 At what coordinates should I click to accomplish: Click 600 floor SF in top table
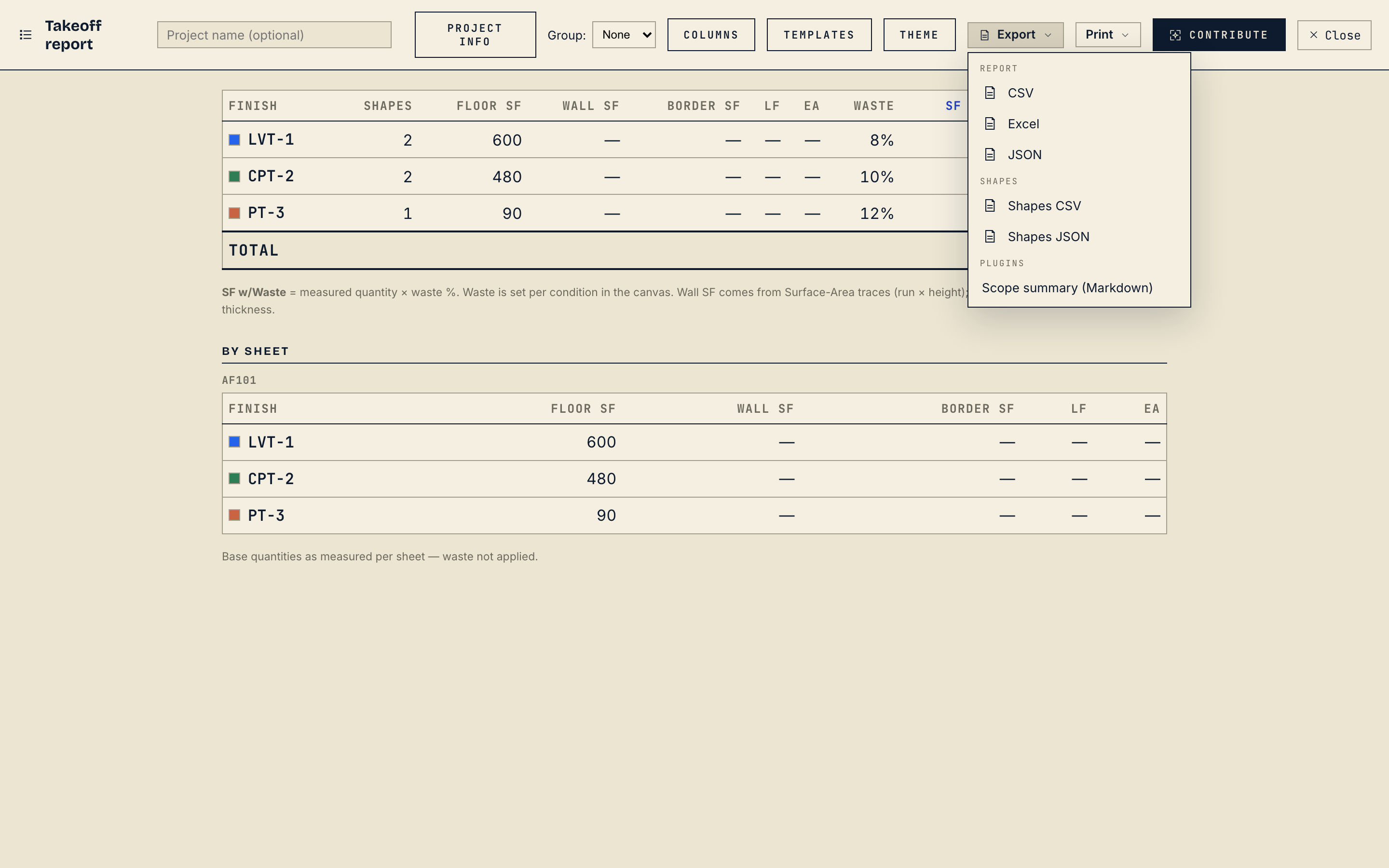[x=507, y=141]
